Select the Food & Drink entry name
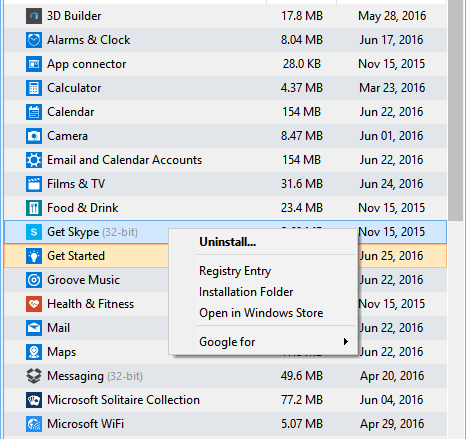The width and height of the screenshot is (466, 439). (83, 208)
